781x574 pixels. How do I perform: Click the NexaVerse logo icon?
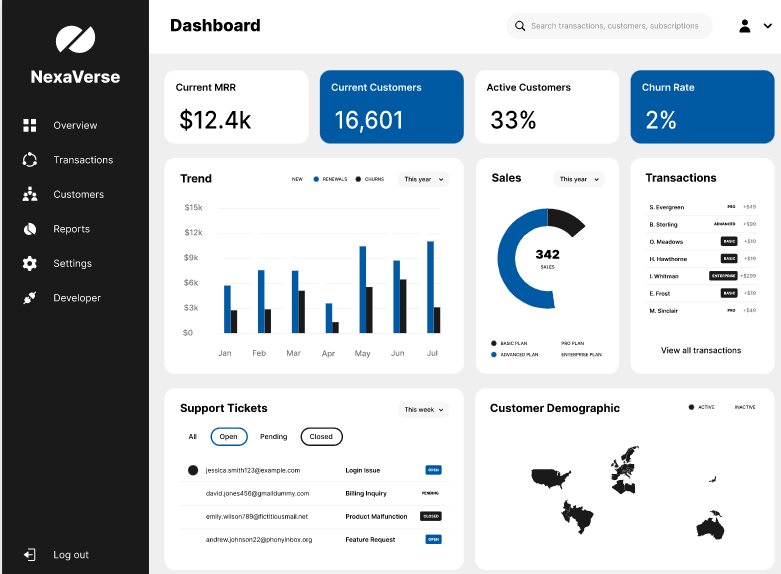click(x=75, y=39)
